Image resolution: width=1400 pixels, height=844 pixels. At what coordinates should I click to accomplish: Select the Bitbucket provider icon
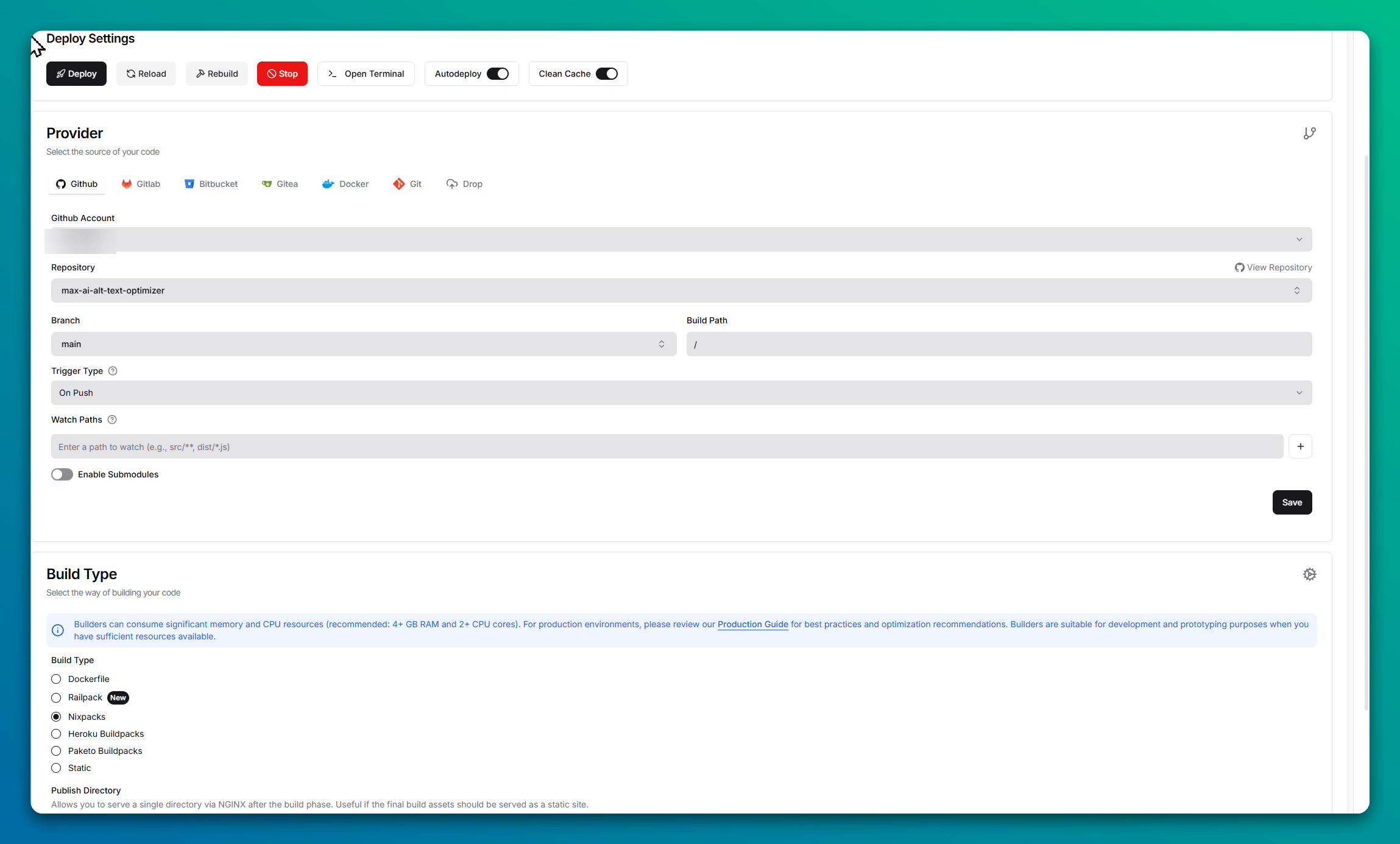(189, 184)
